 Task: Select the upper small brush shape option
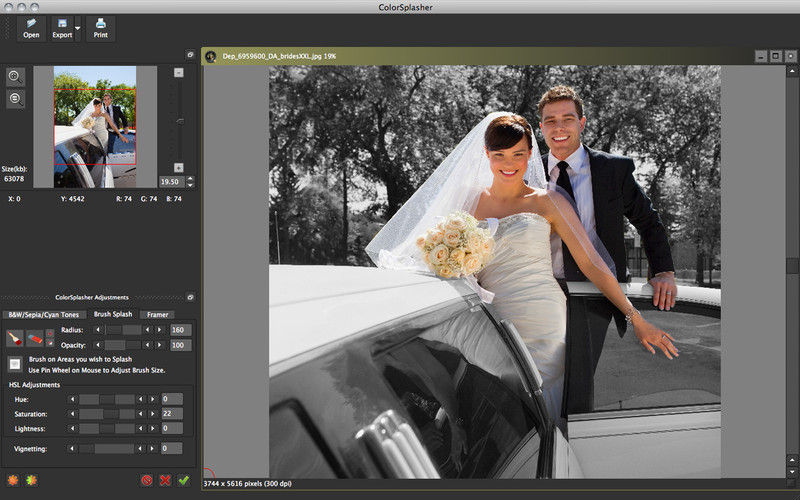pos(50,334)
